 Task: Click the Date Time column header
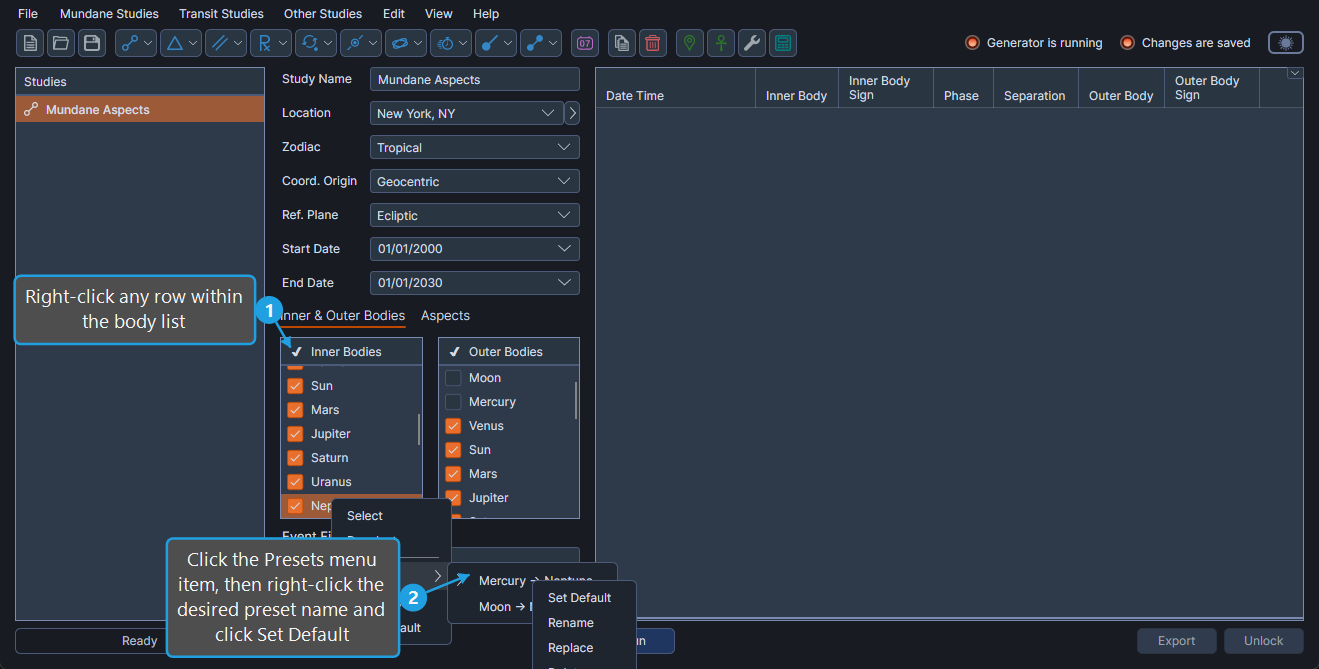click(x=675, y=88)
